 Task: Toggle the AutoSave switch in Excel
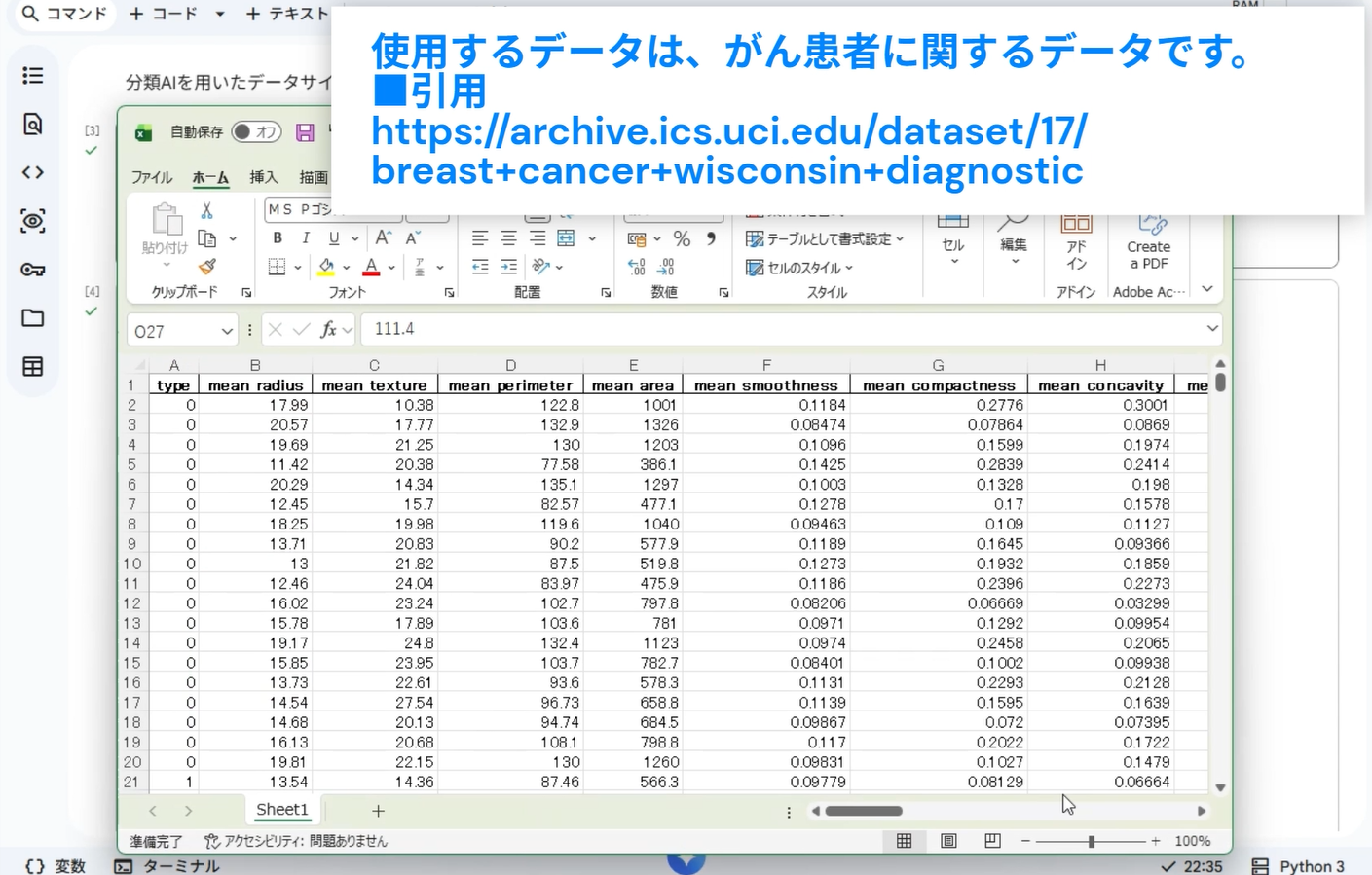(x=256, y=131)
